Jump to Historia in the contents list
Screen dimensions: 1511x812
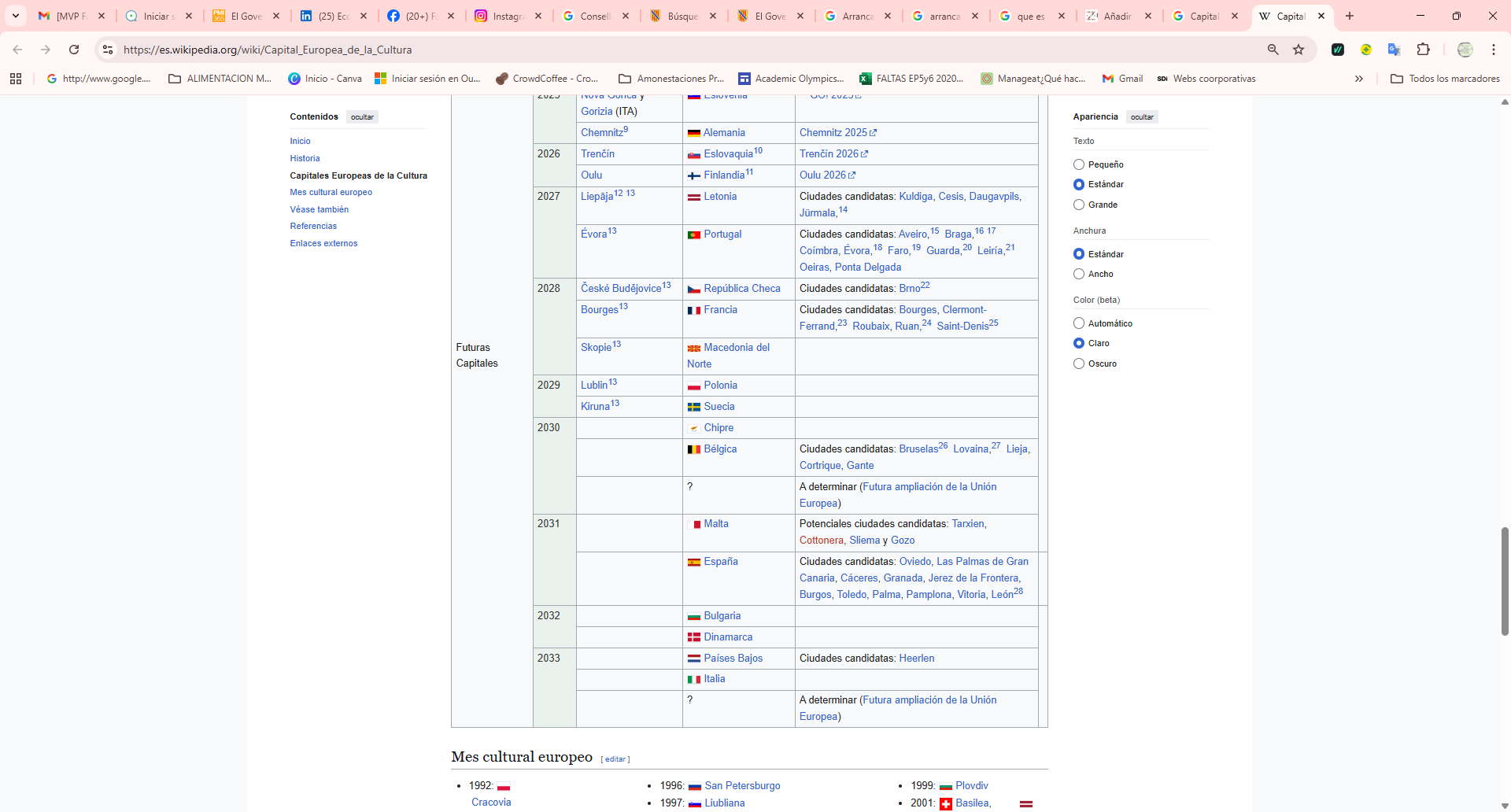point(305,158)
